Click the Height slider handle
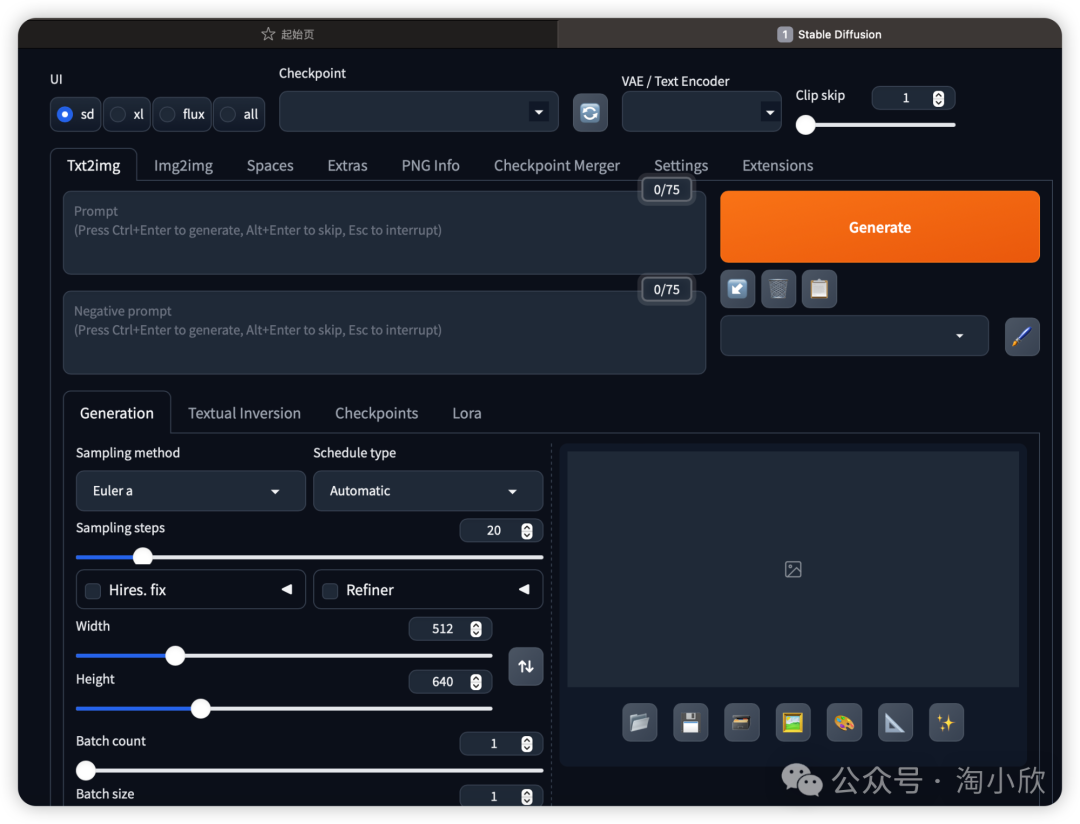The image size is (1080, 824). pos(200,708)
